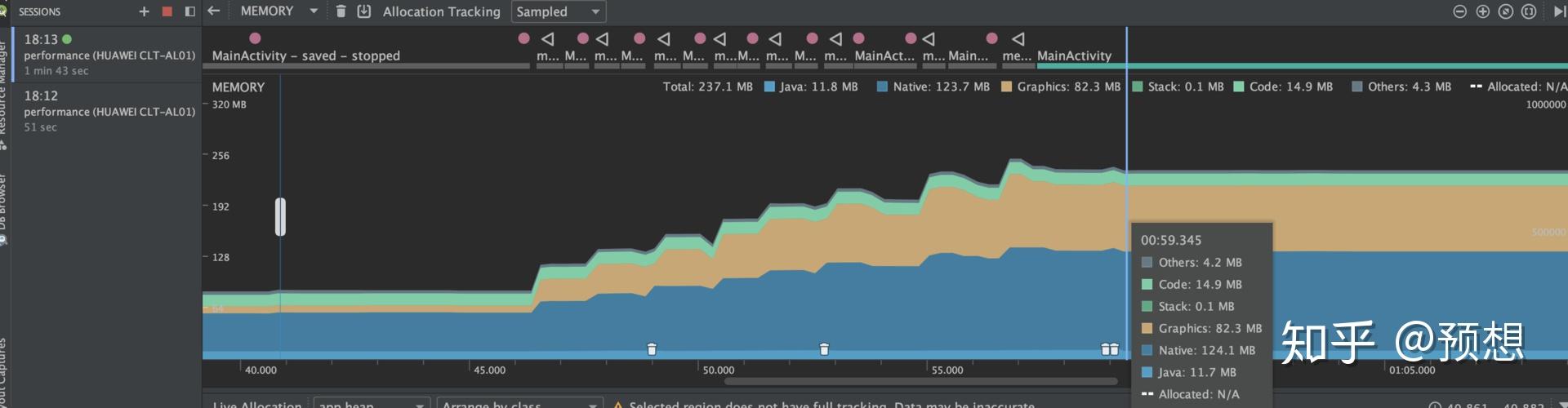
Task: Click the white range selection handle
Action: (x=280, y=216)
